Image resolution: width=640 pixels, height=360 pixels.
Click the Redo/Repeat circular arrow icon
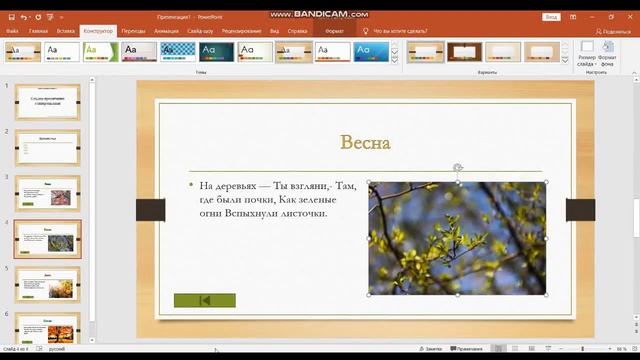[x=38, y=17]
